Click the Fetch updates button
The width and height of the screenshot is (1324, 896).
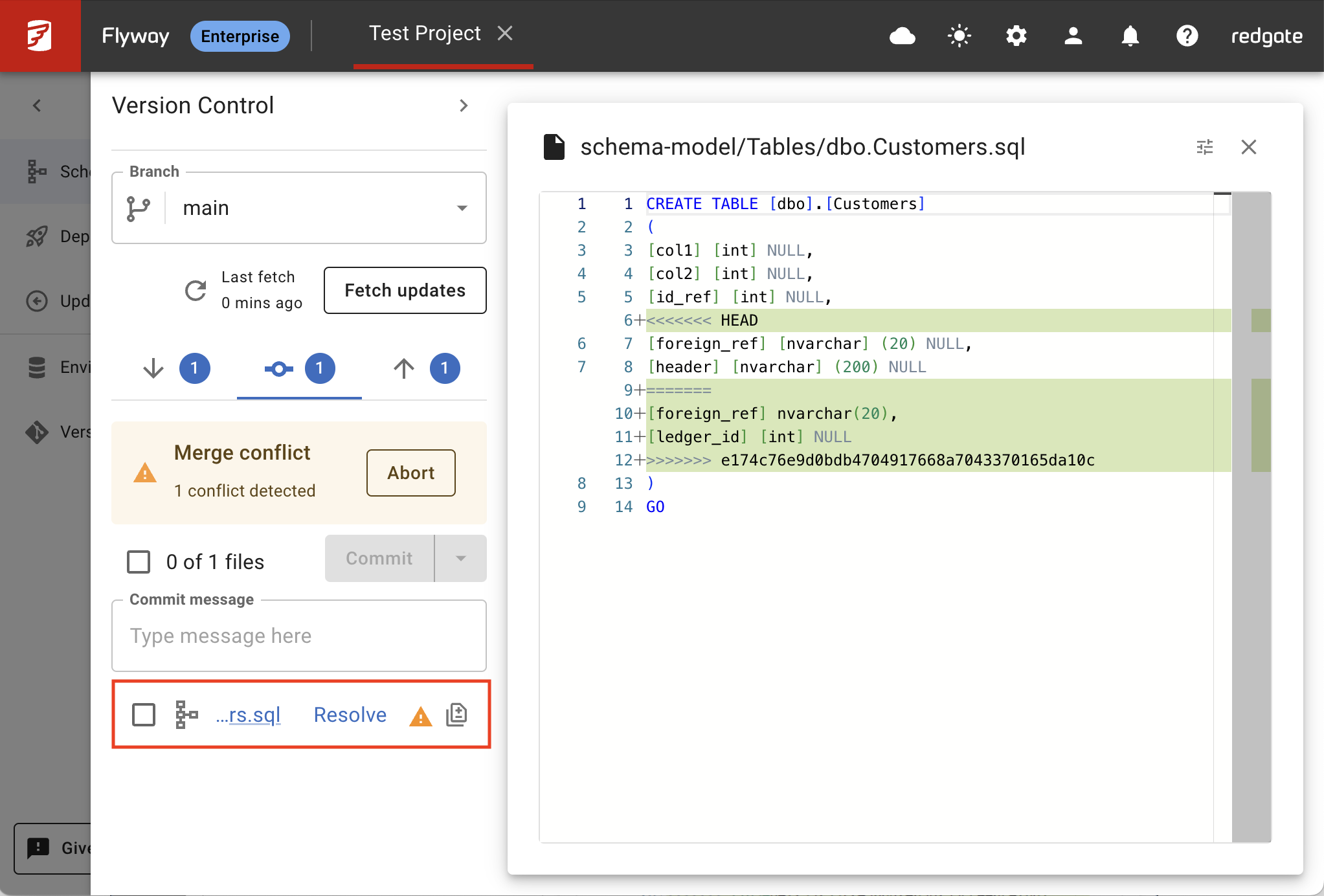point(405,290)
